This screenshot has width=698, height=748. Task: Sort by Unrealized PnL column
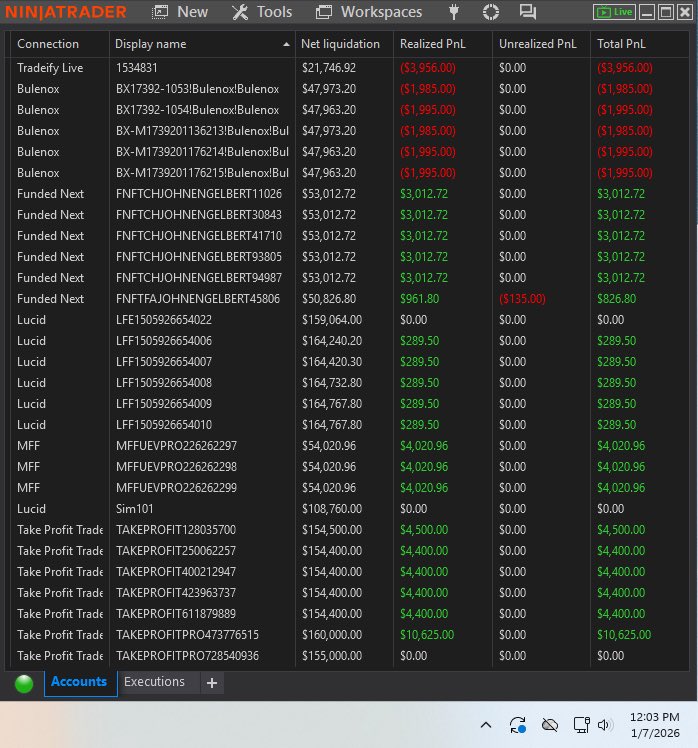click(x=537, y=44)
